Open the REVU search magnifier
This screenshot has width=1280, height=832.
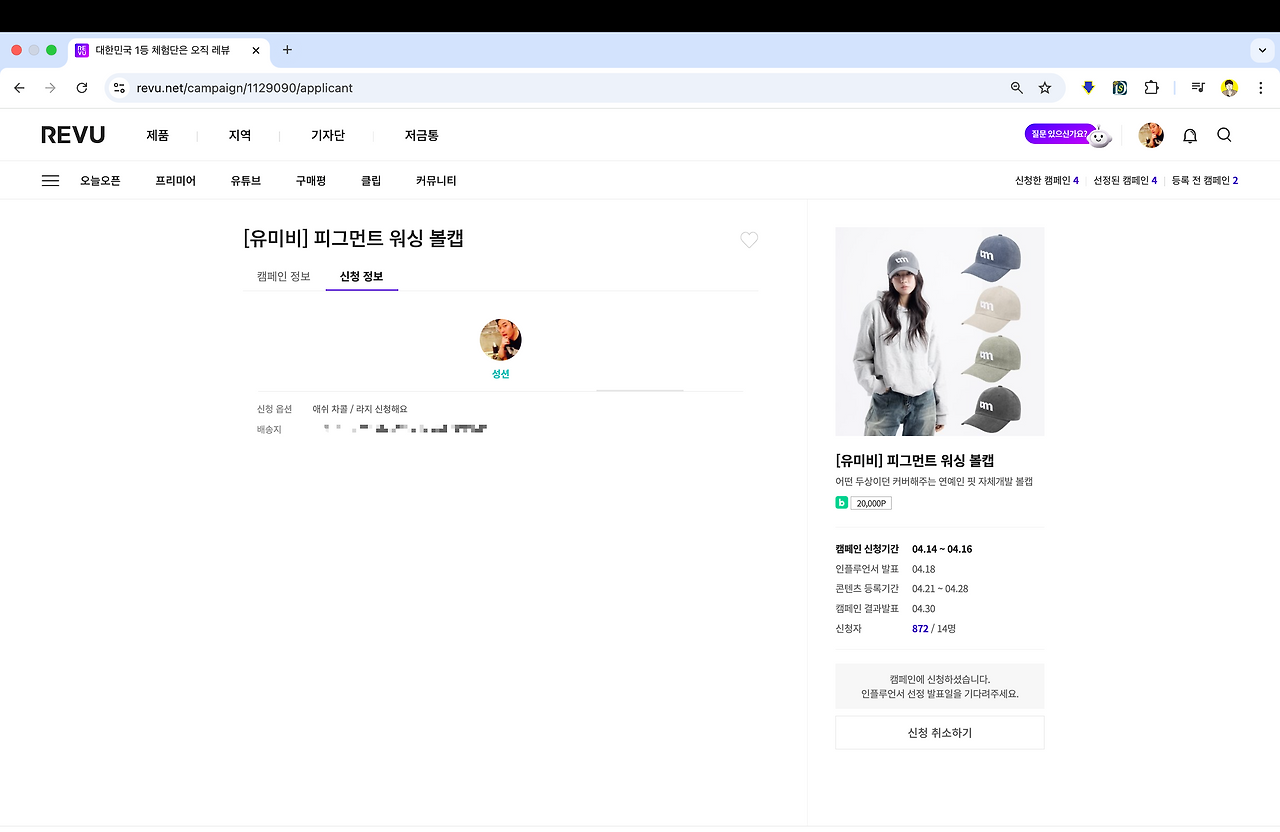[x=1224, y=134]
